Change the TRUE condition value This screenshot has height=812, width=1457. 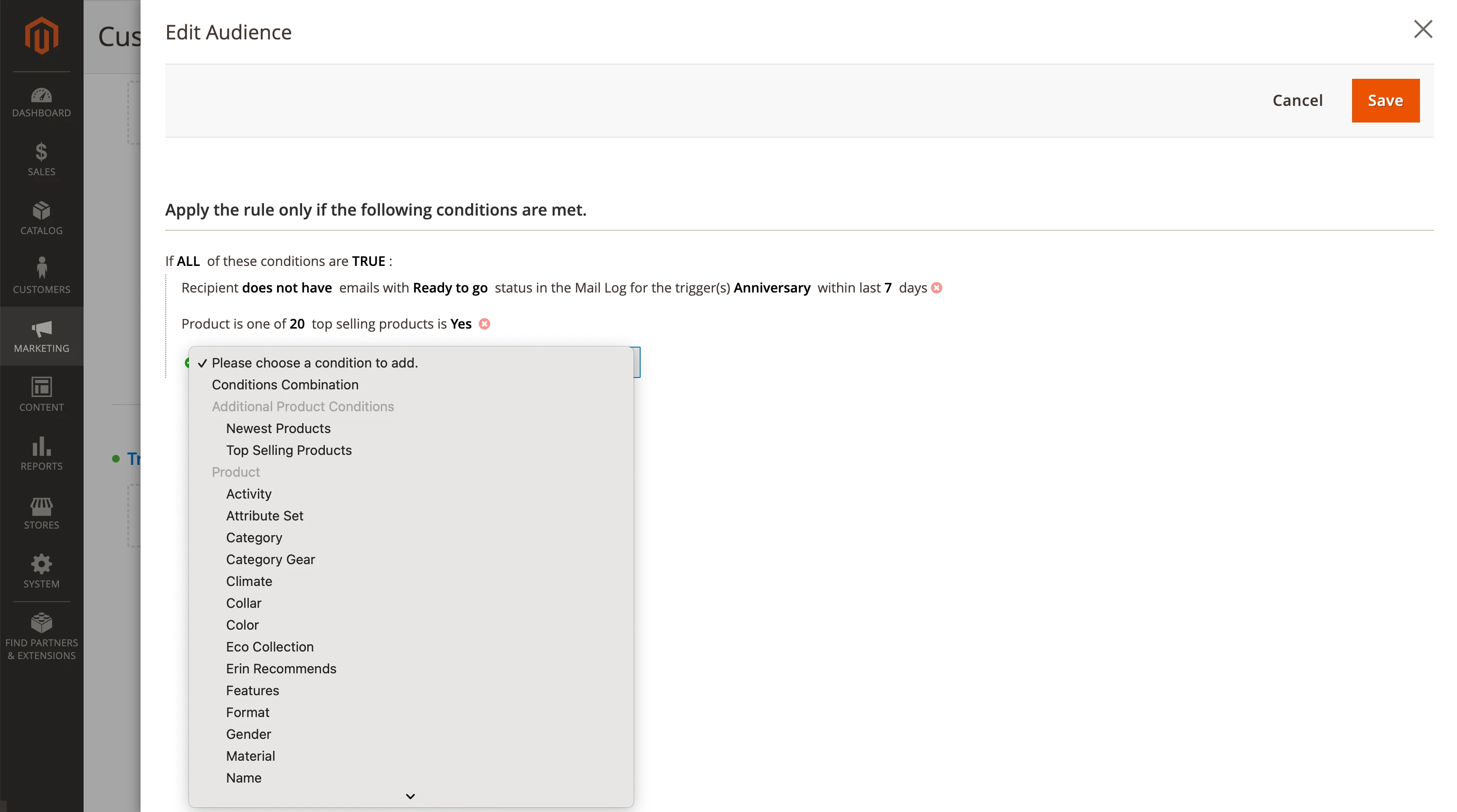point(368,261)
